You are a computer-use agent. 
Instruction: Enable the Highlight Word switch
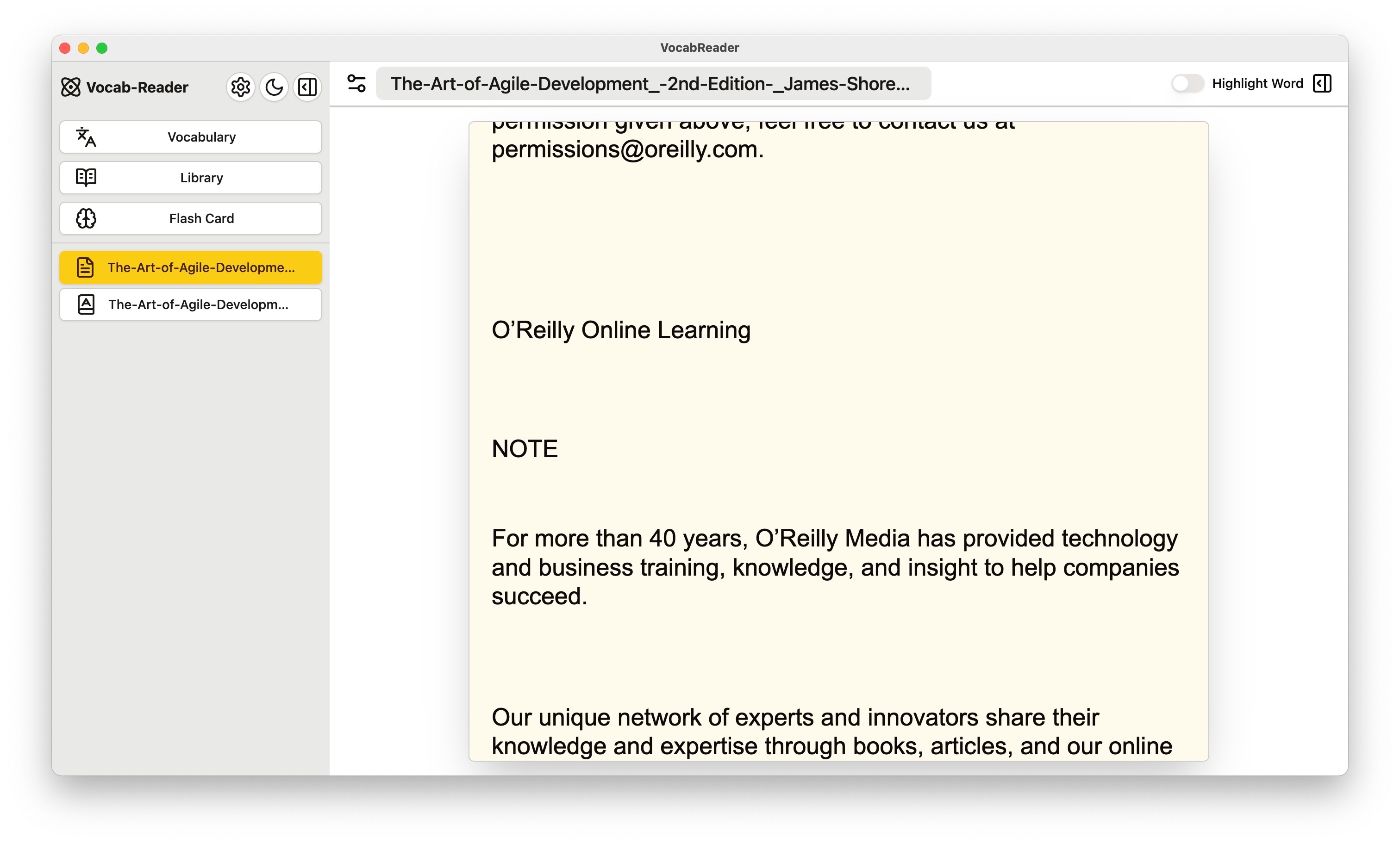pos(1187,83)
